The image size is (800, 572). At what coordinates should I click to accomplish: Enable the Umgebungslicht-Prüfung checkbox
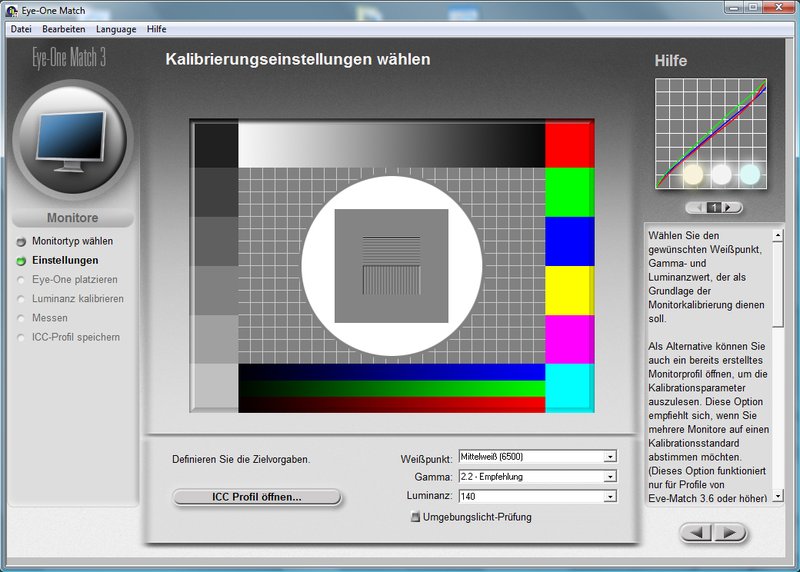(x=415, y=517)
